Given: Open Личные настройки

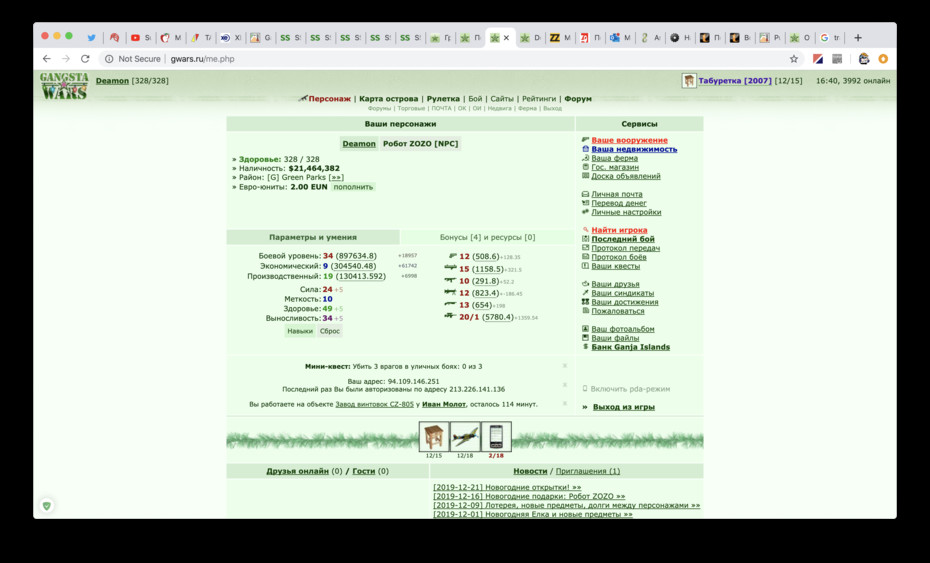Looking at the screenshot, I should click(x=626, y=212).
